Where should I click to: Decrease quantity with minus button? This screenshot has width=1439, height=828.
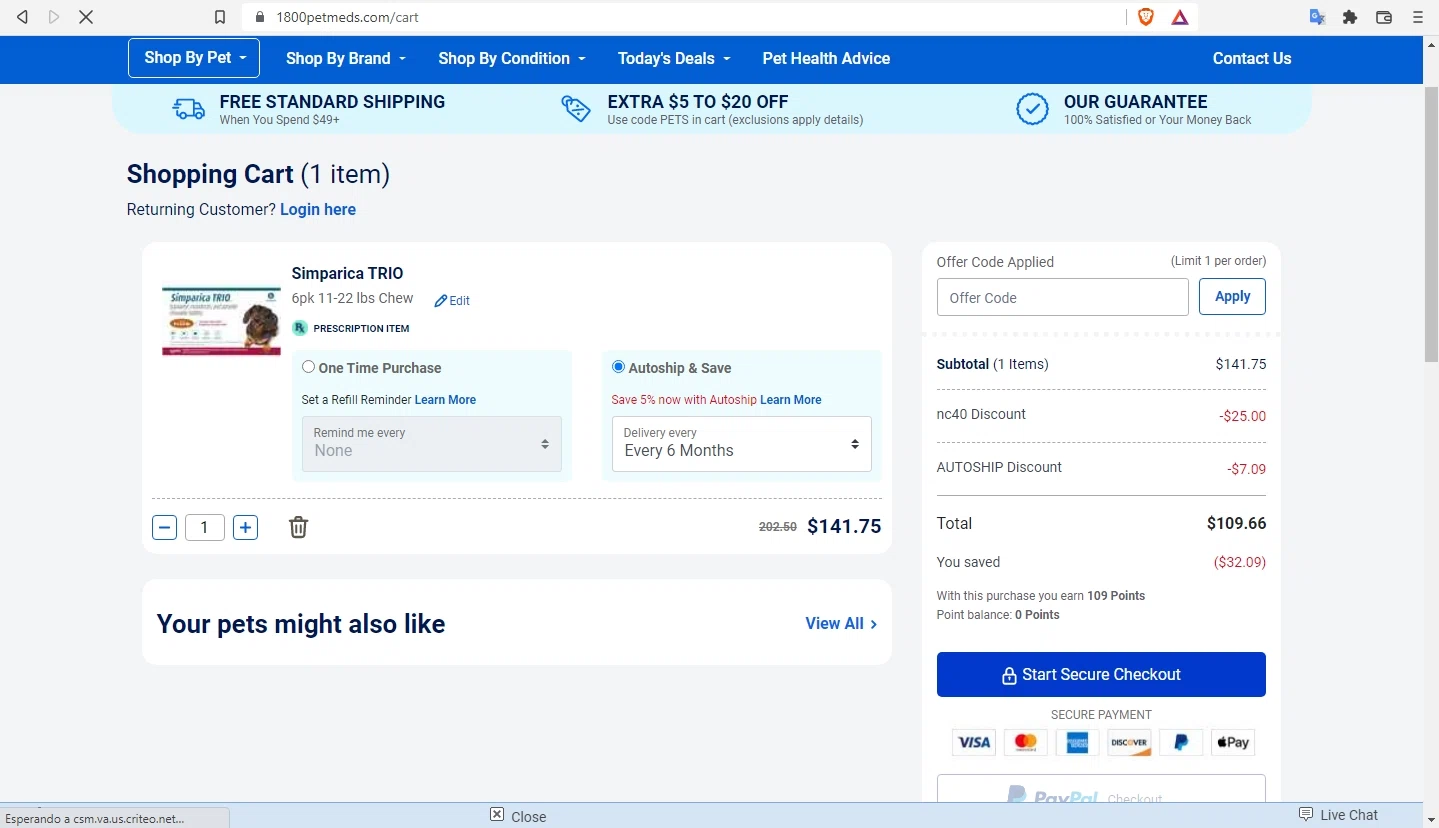(x=165, y=527)
